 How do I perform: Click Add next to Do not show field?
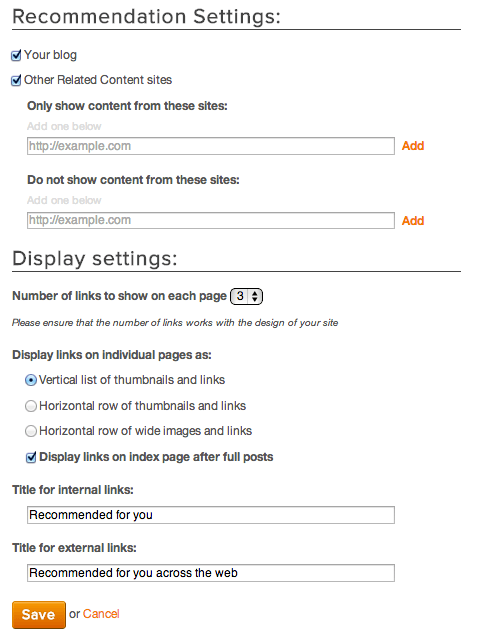click(412, 221)
